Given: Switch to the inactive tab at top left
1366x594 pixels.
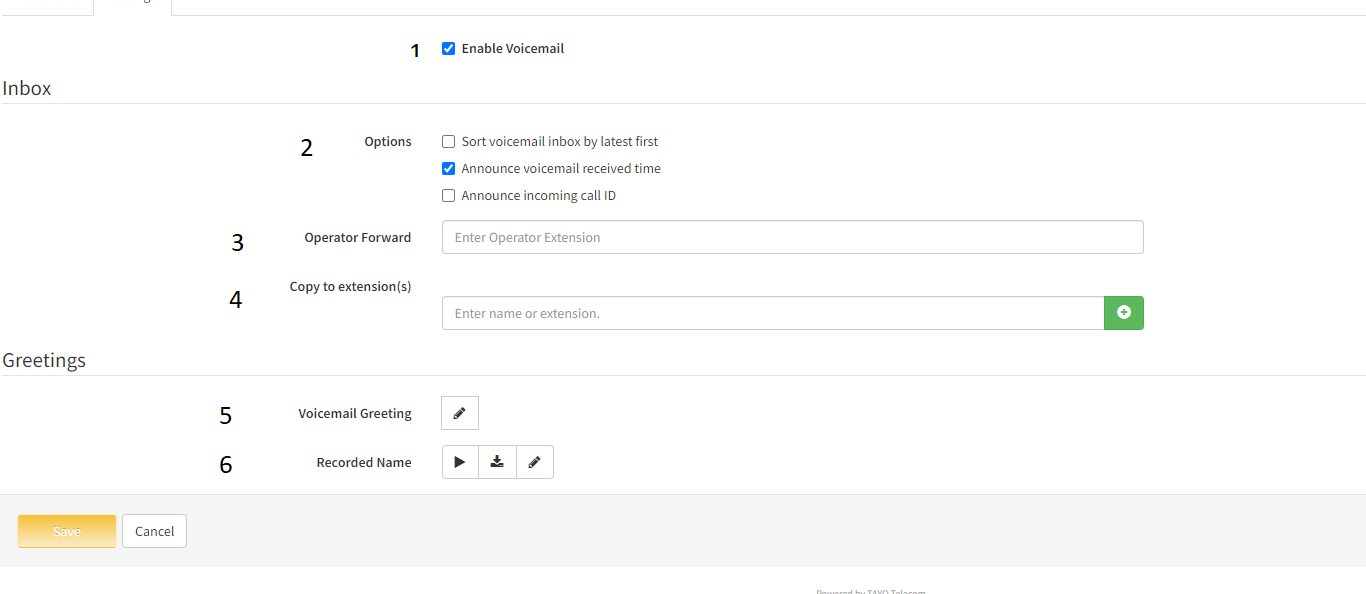Looking at the screenshot, I should [46, 5].
